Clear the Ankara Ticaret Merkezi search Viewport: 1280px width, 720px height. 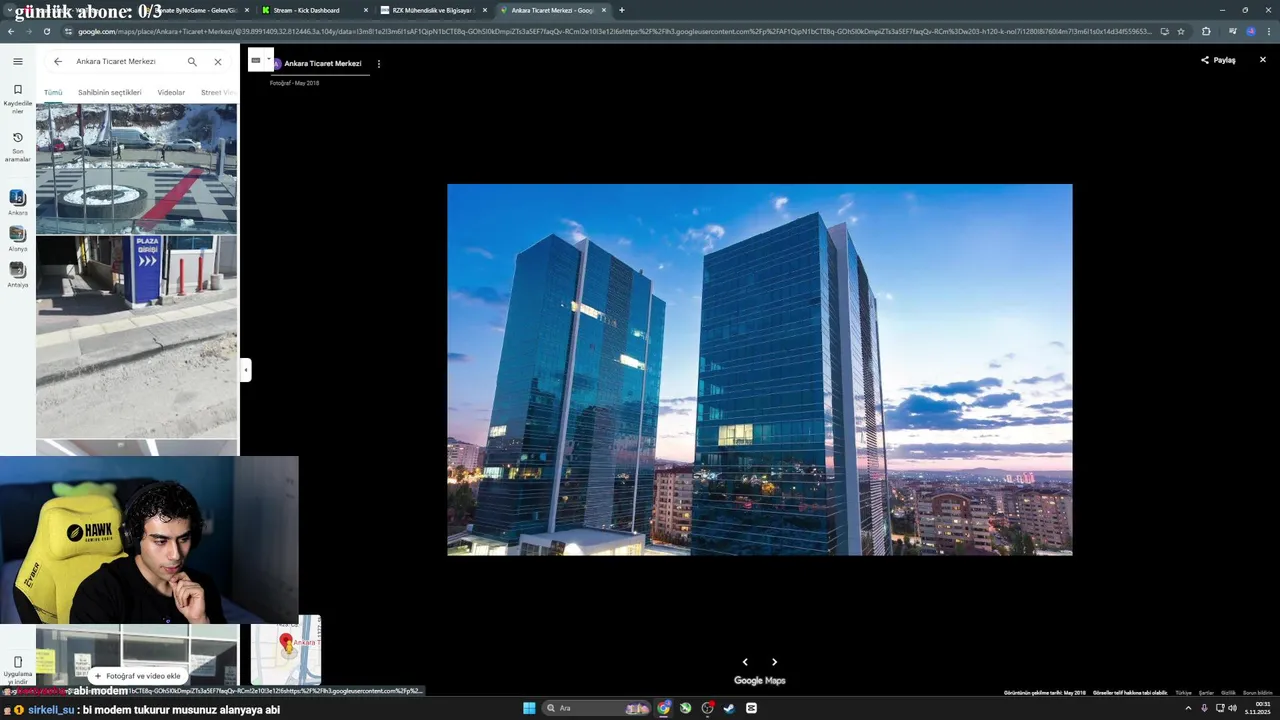pos(217,61)
